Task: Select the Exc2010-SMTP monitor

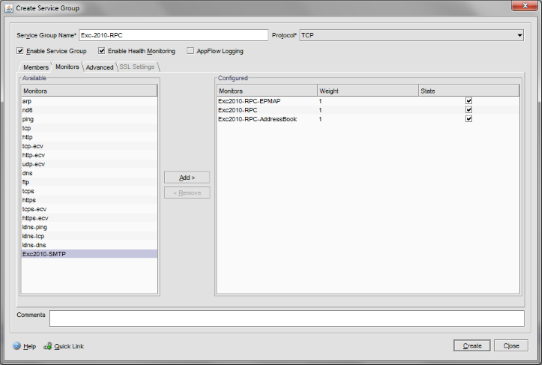Action: (89, 254)
